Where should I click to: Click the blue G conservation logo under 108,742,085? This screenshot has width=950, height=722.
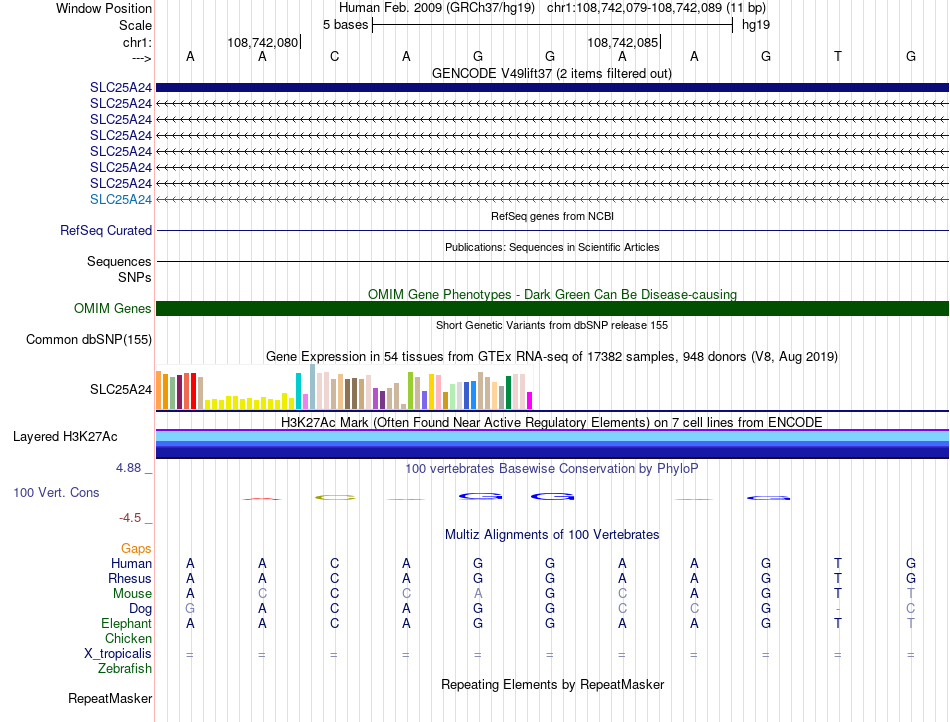[552, 497]
